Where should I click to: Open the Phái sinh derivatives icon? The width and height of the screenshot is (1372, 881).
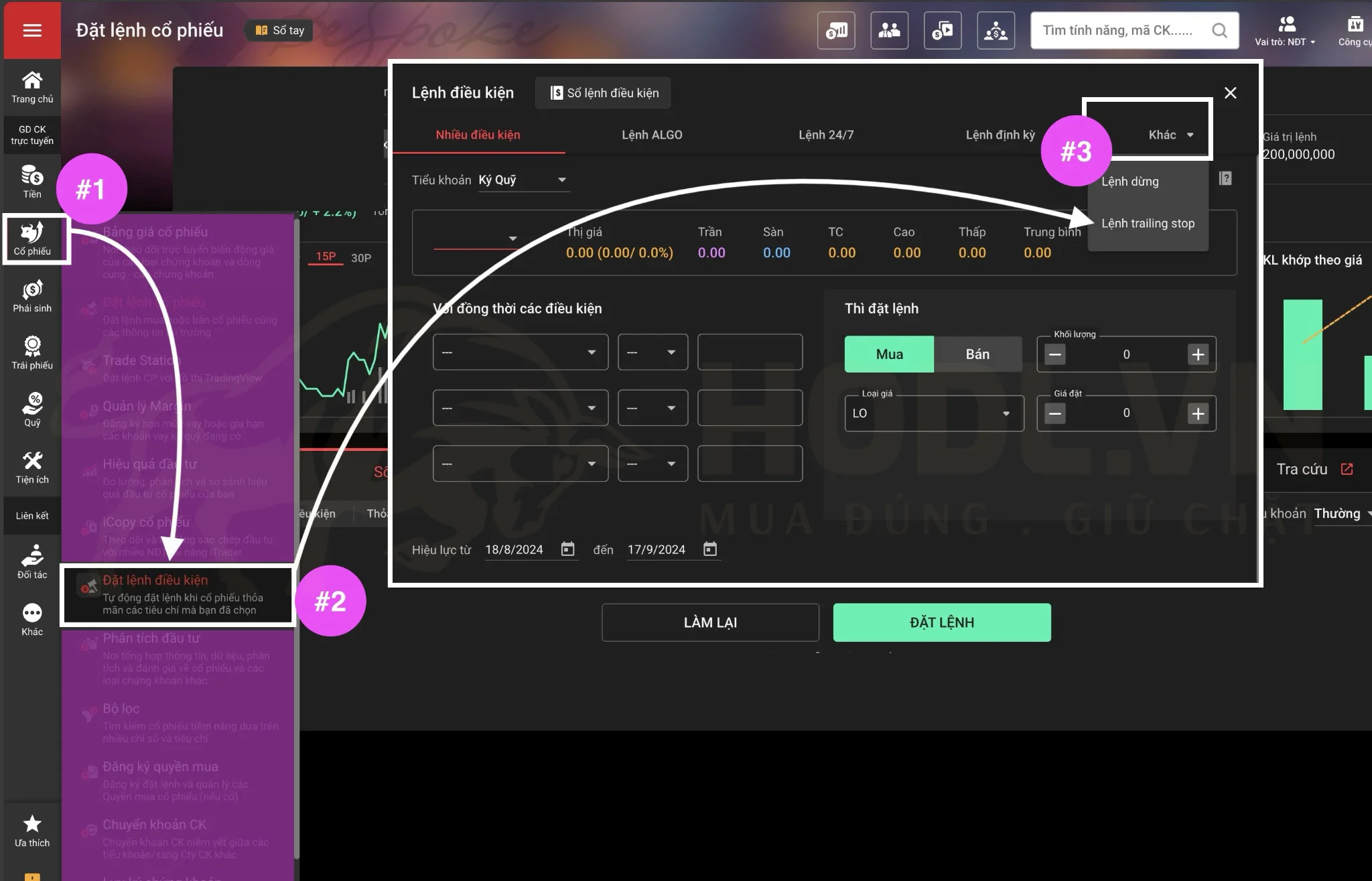tap(32, 296)
